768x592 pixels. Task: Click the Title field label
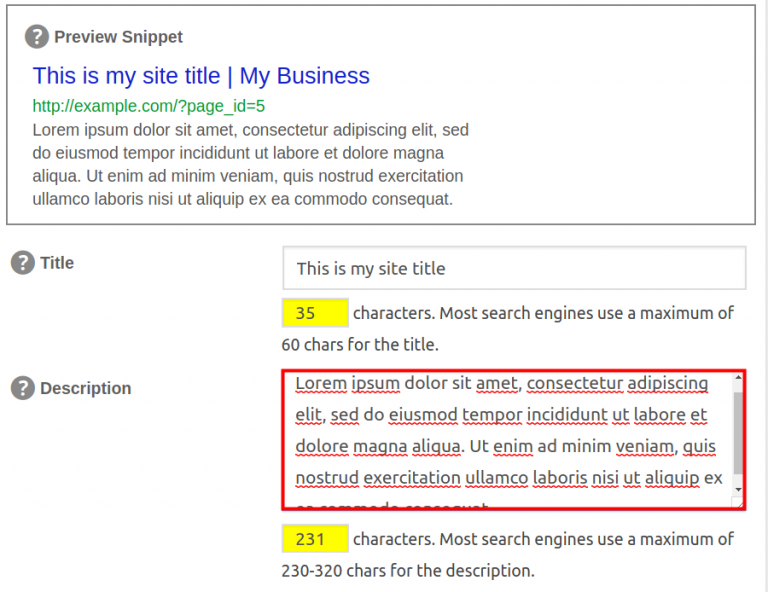pyautogui.click(x=57, y=263)
